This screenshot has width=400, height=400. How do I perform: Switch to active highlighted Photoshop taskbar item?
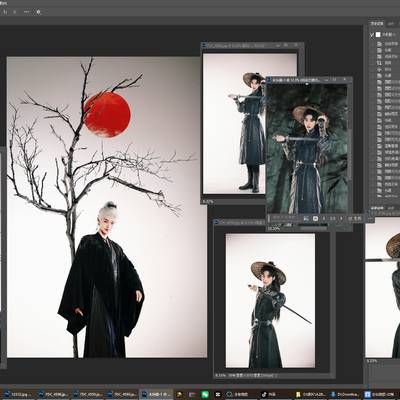[x=156, y=394]
